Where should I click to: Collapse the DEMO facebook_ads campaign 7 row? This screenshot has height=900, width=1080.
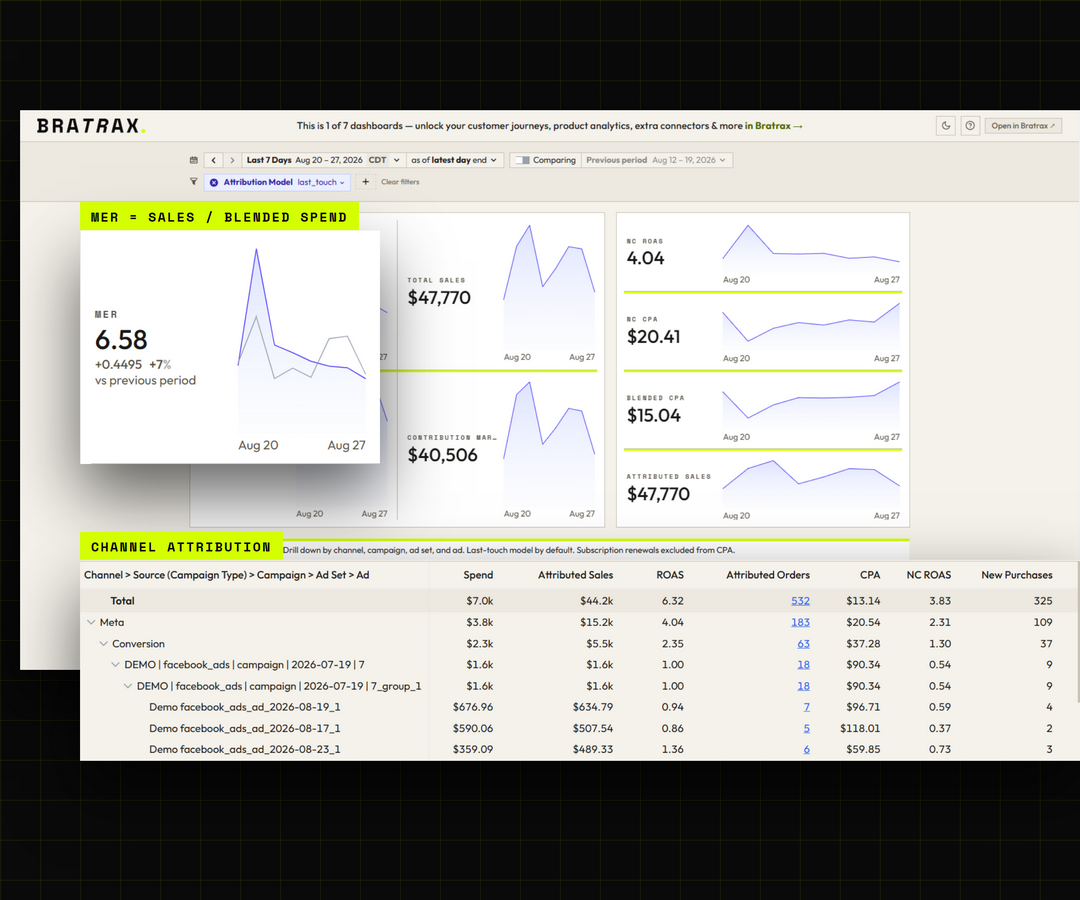coord(116,664)
